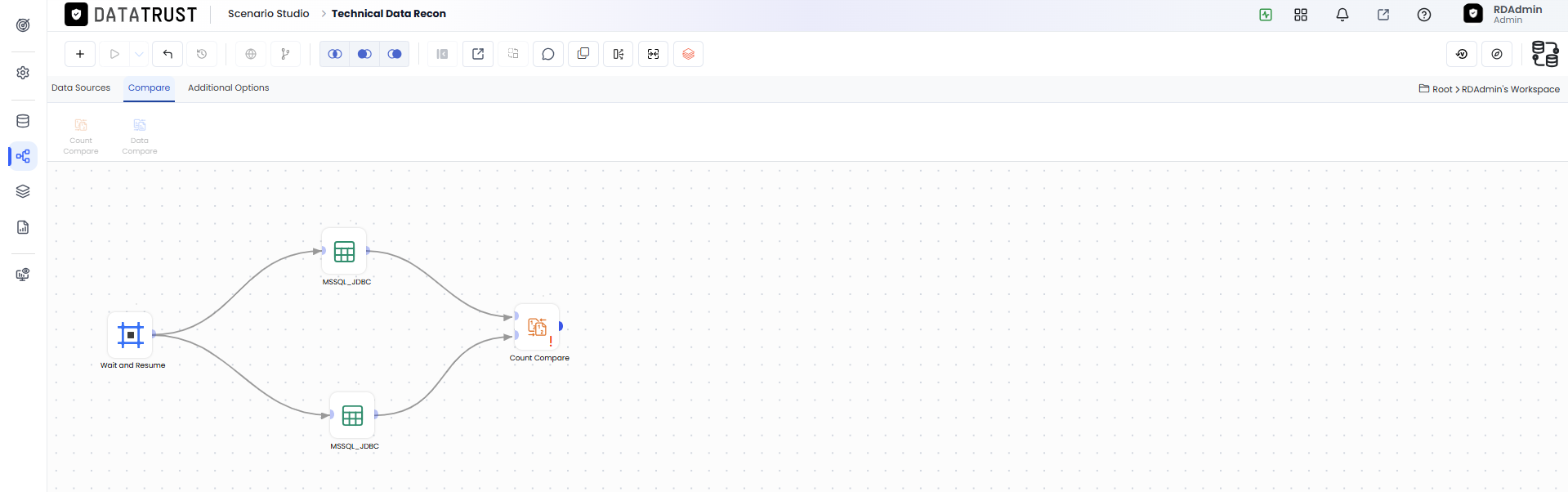
Task: Open settings gear in left sidebar
Action: coord(23,73)
